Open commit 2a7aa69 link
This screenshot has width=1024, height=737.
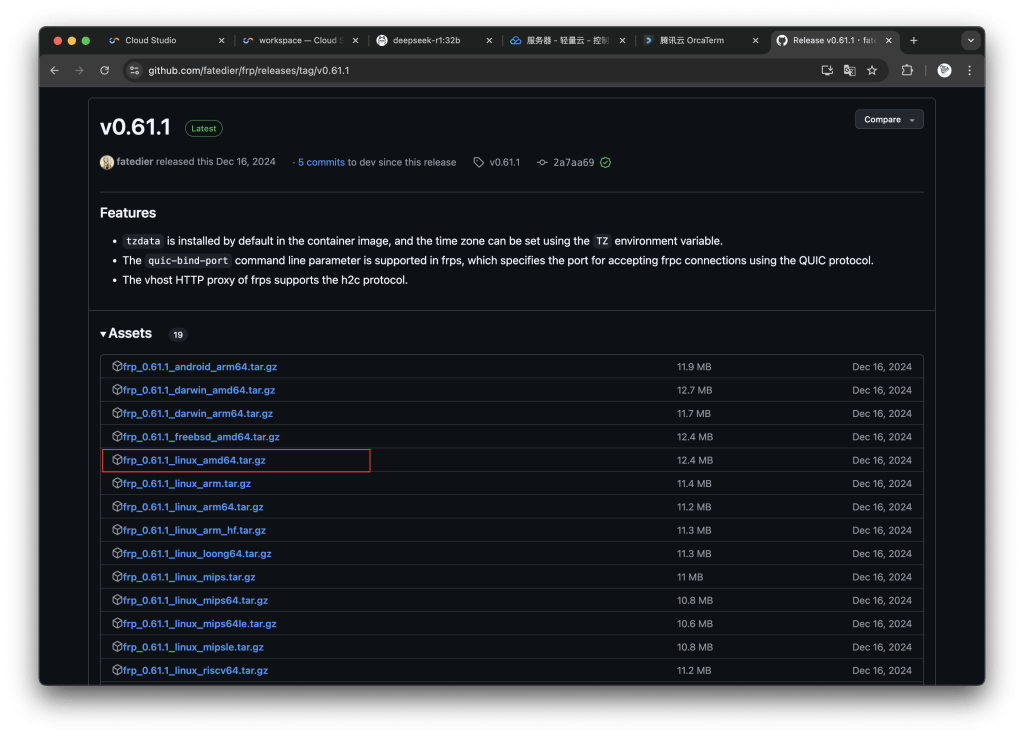click(573, 163)
